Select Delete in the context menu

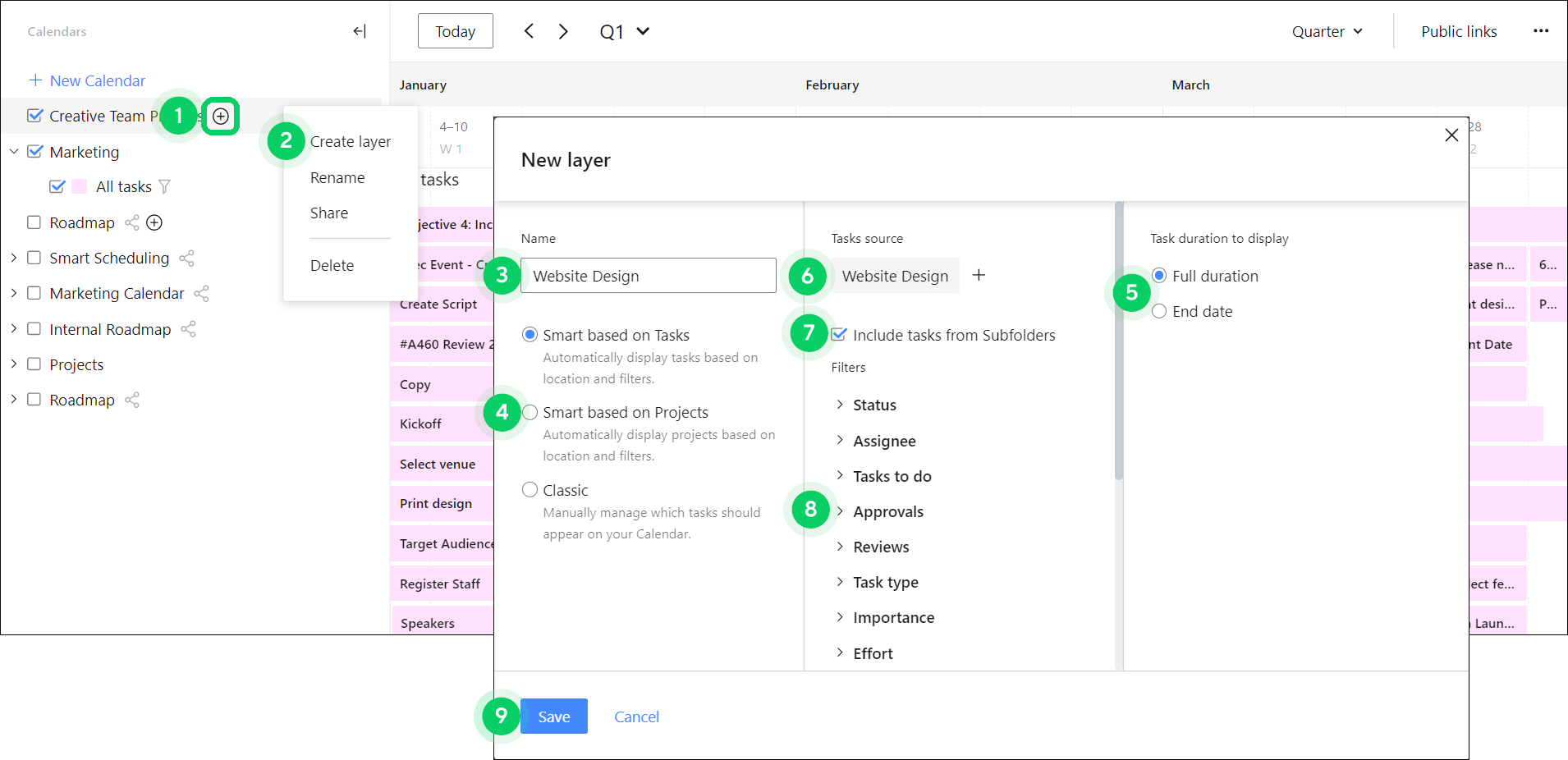[332, 266]
